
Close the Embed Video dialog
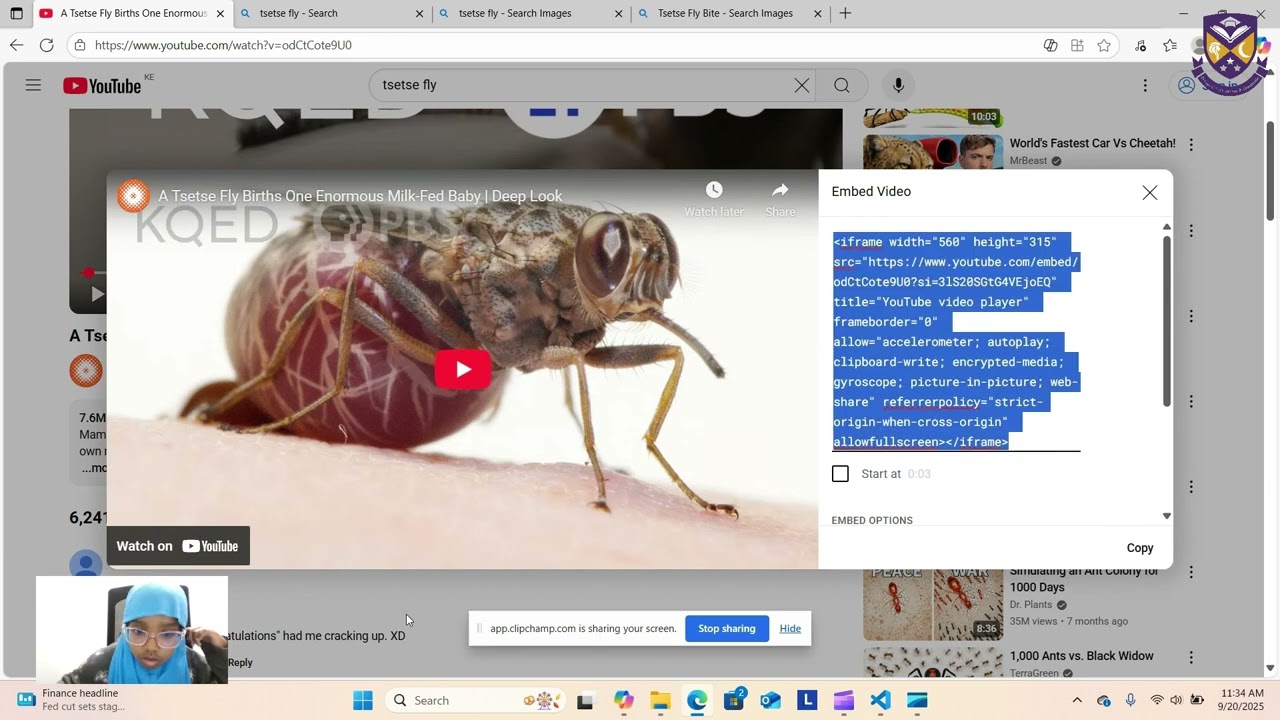pos(1150,193)
